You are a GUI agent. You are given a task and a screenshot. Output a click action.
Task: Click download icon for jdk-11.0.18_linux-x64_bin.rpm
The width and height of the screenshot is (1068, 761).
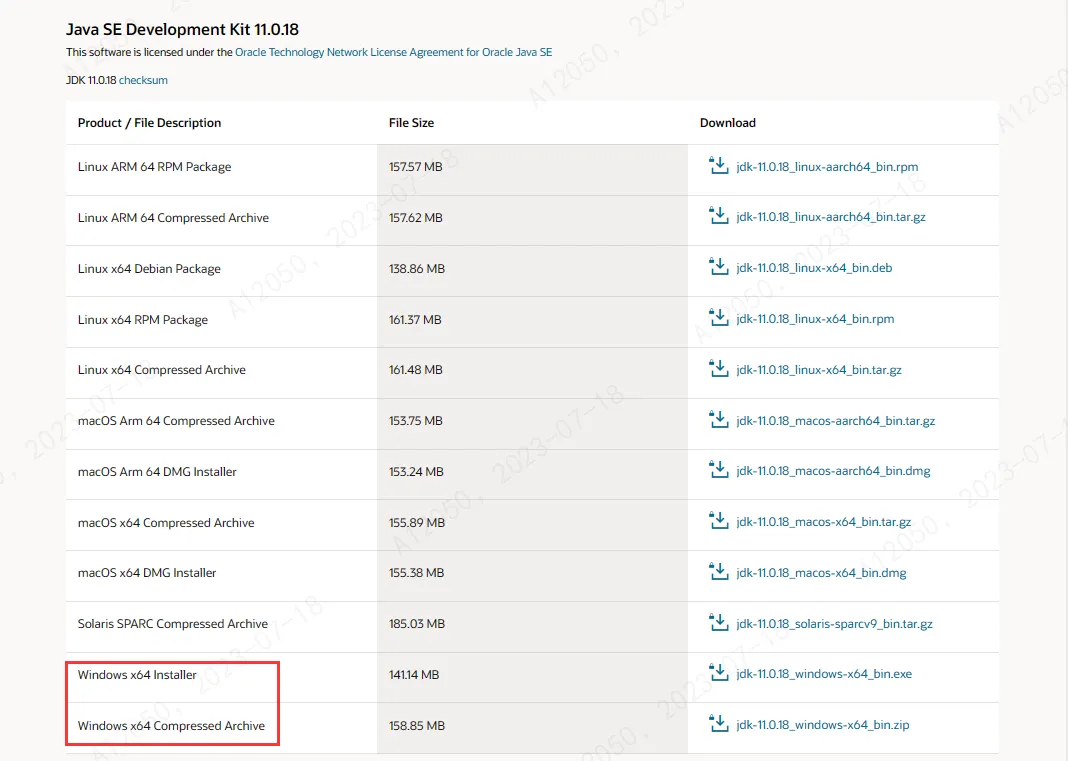719,318
